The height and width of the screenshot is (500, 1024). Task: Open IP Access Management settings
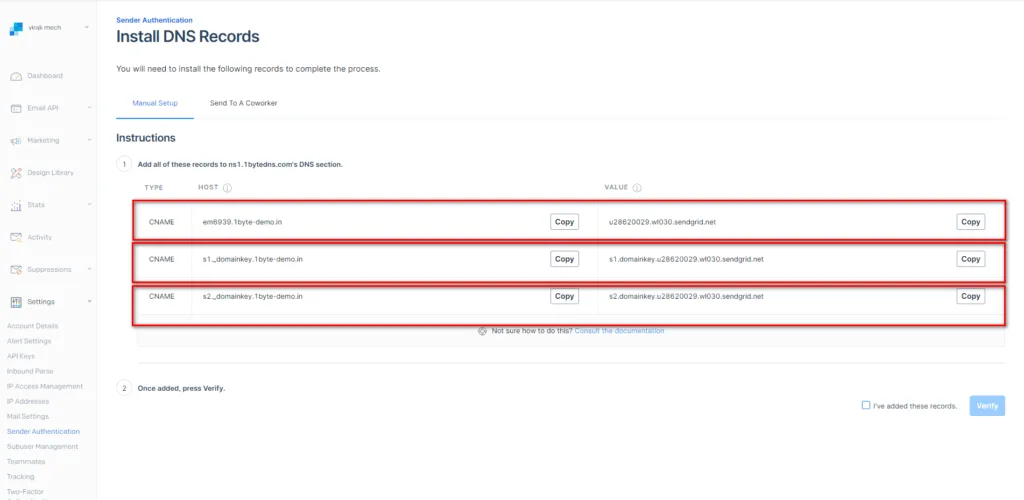[x=45, y=386]
